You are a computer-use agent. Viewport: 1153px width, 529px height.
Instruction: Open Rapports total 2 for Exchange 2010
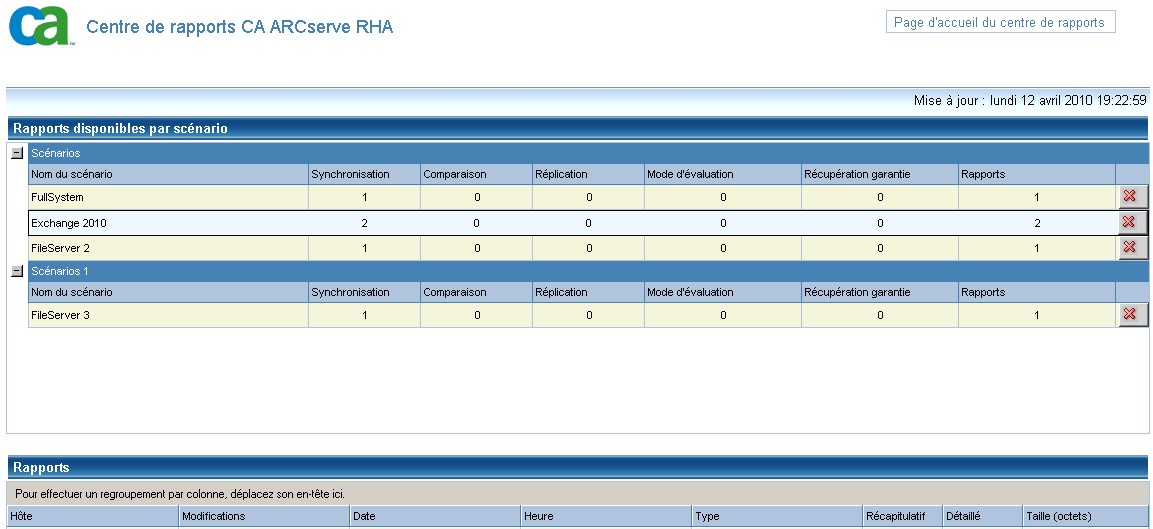(x=1037, y=223)
